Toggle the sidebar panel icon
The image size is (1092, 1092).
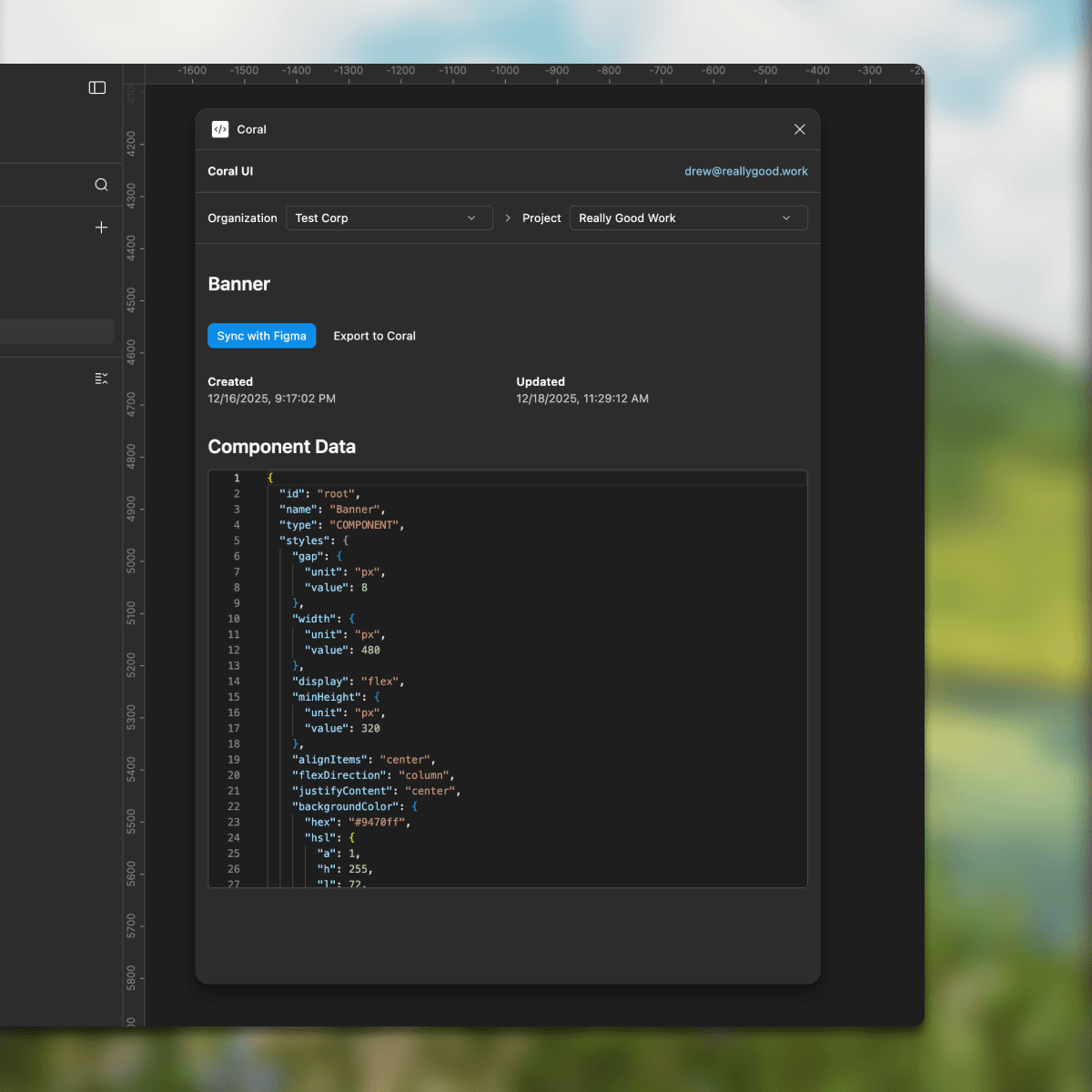point(97,87)
